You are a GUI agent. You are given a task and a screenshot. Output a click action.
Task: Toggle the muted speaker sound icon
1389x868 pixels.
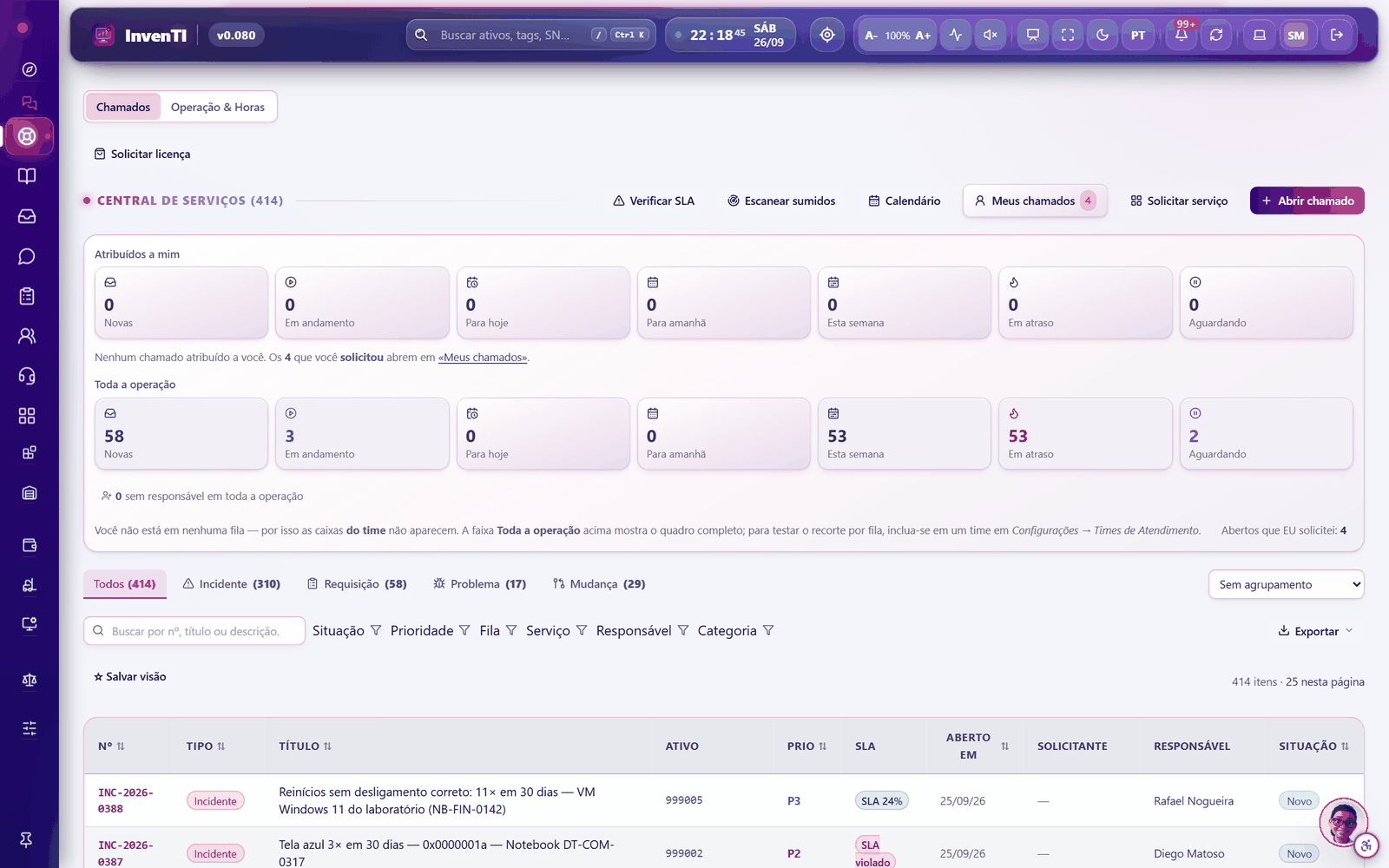click(x=990, y=35)
